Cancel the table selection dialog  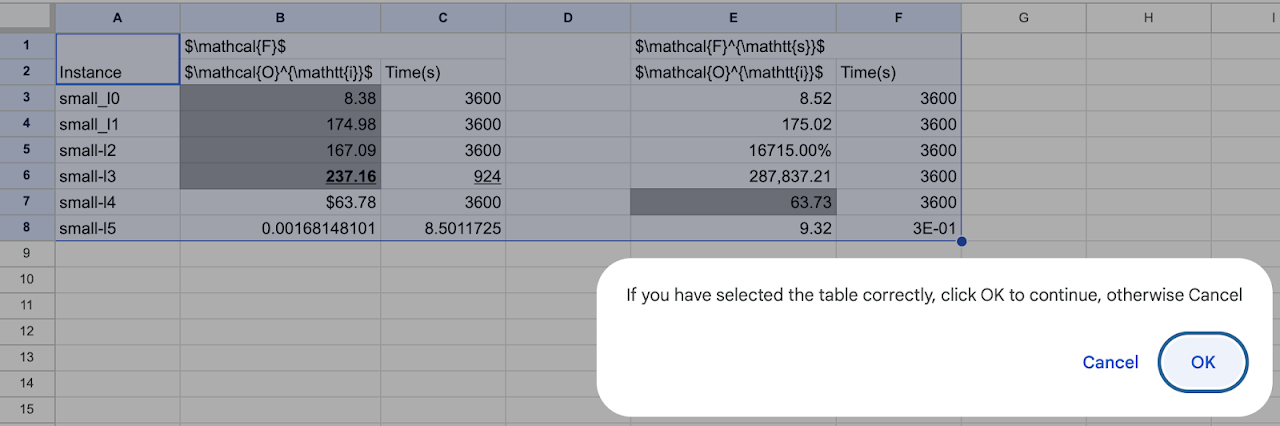(1110, 362)
